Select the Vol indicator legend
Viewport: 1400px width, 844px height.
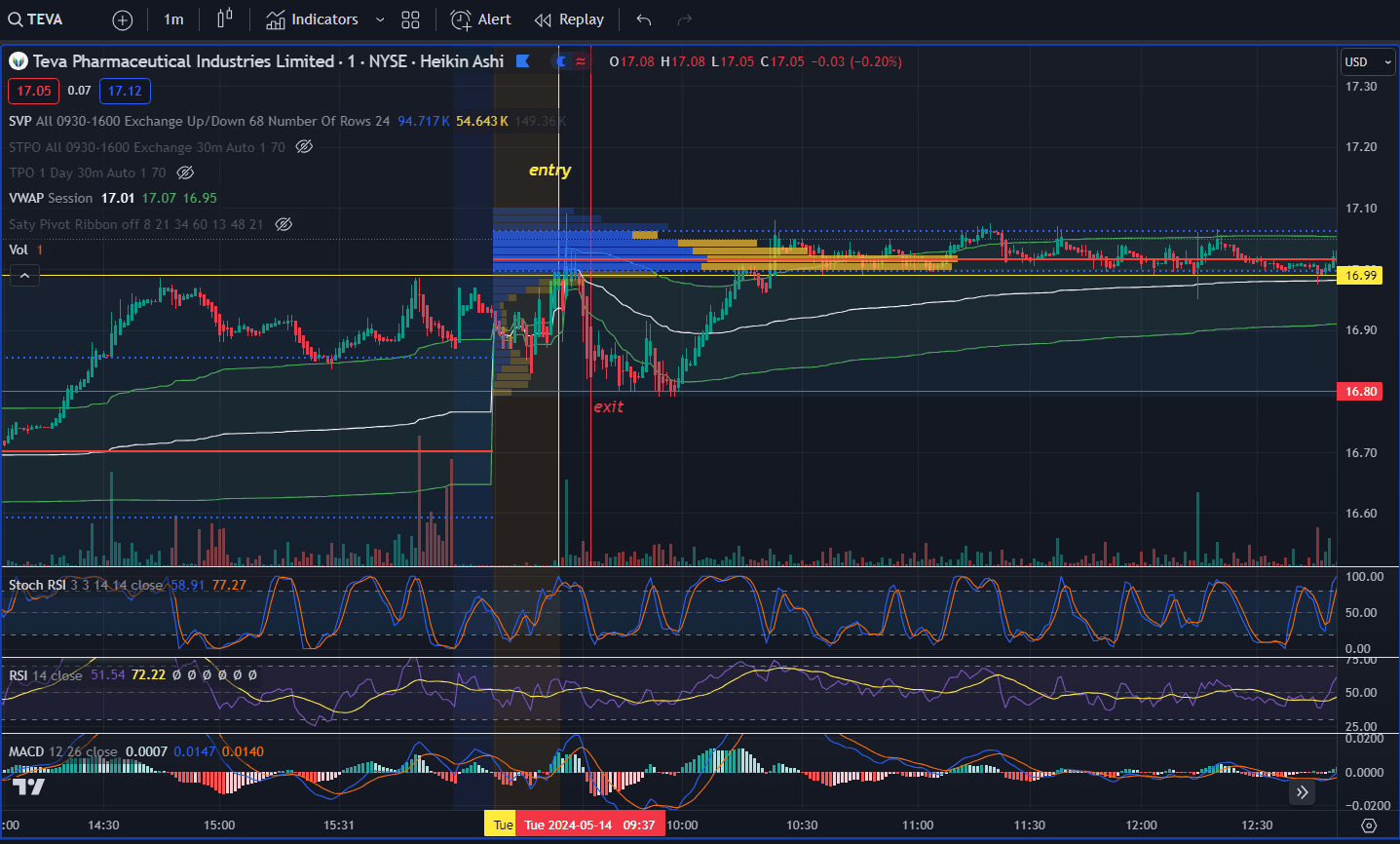pos(19,249)
